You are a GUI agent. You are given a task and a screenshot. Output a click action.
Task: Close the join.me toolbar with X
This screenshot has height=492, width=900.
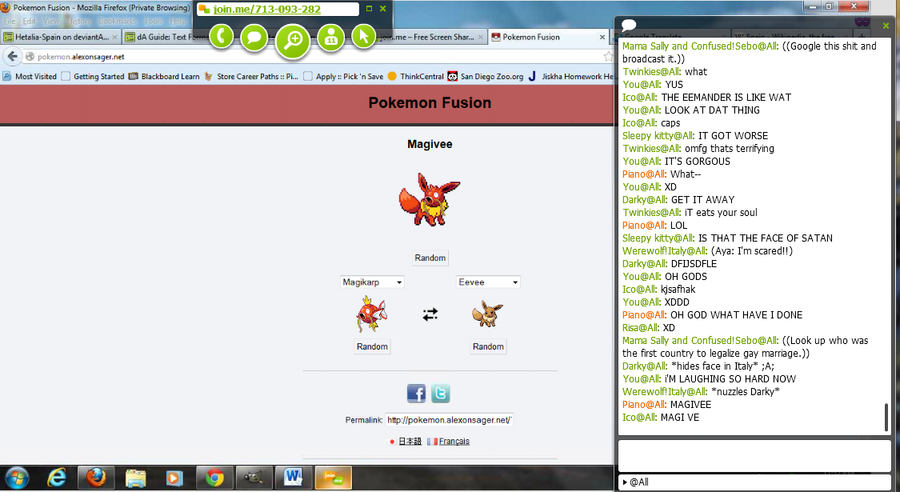coord(383,9)
